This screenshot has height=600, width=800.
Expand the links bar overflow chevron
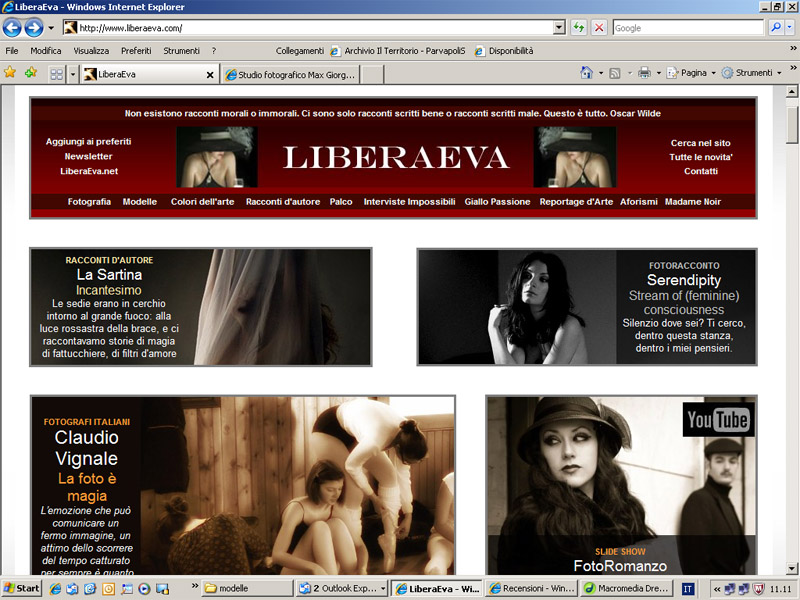793,48
